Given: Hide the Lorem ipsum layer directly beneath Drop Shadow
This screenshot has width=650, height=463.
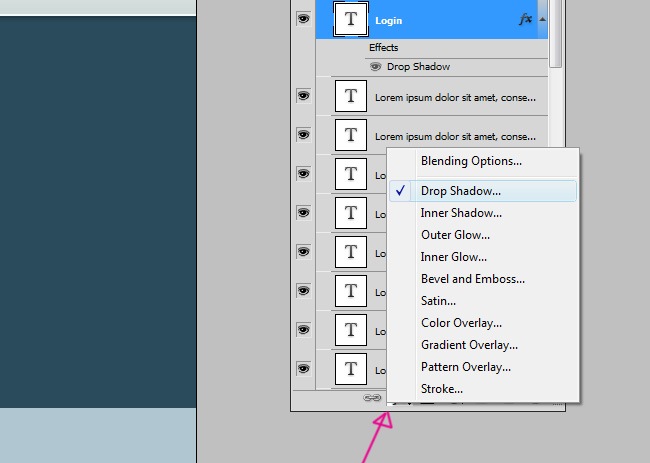Looking at the screenshot, I should pyautogui.click(x=303, y=96).
